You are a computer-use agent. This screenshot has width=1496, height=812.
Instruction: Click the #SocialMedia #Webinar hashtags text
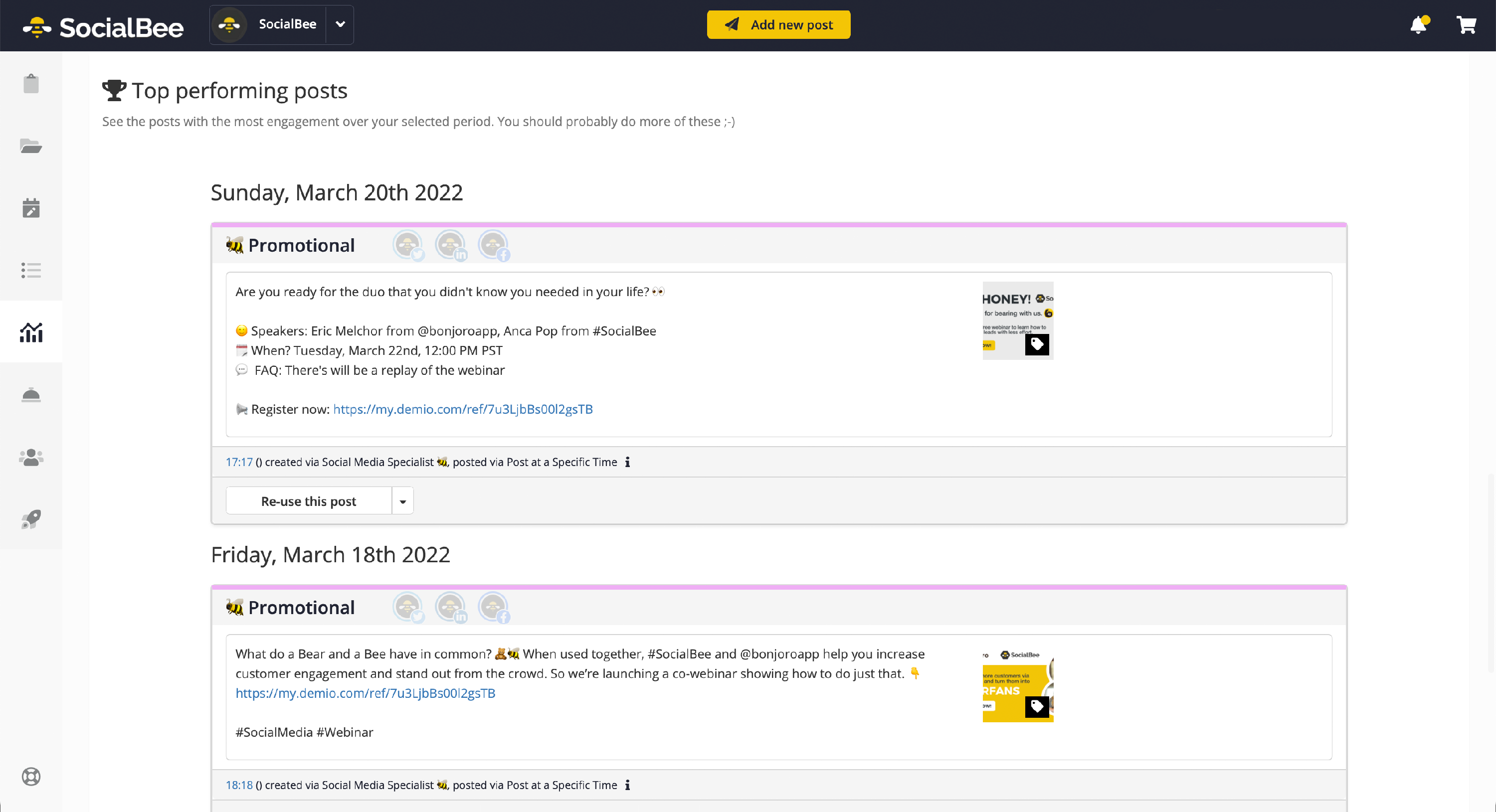pos(304,732)
